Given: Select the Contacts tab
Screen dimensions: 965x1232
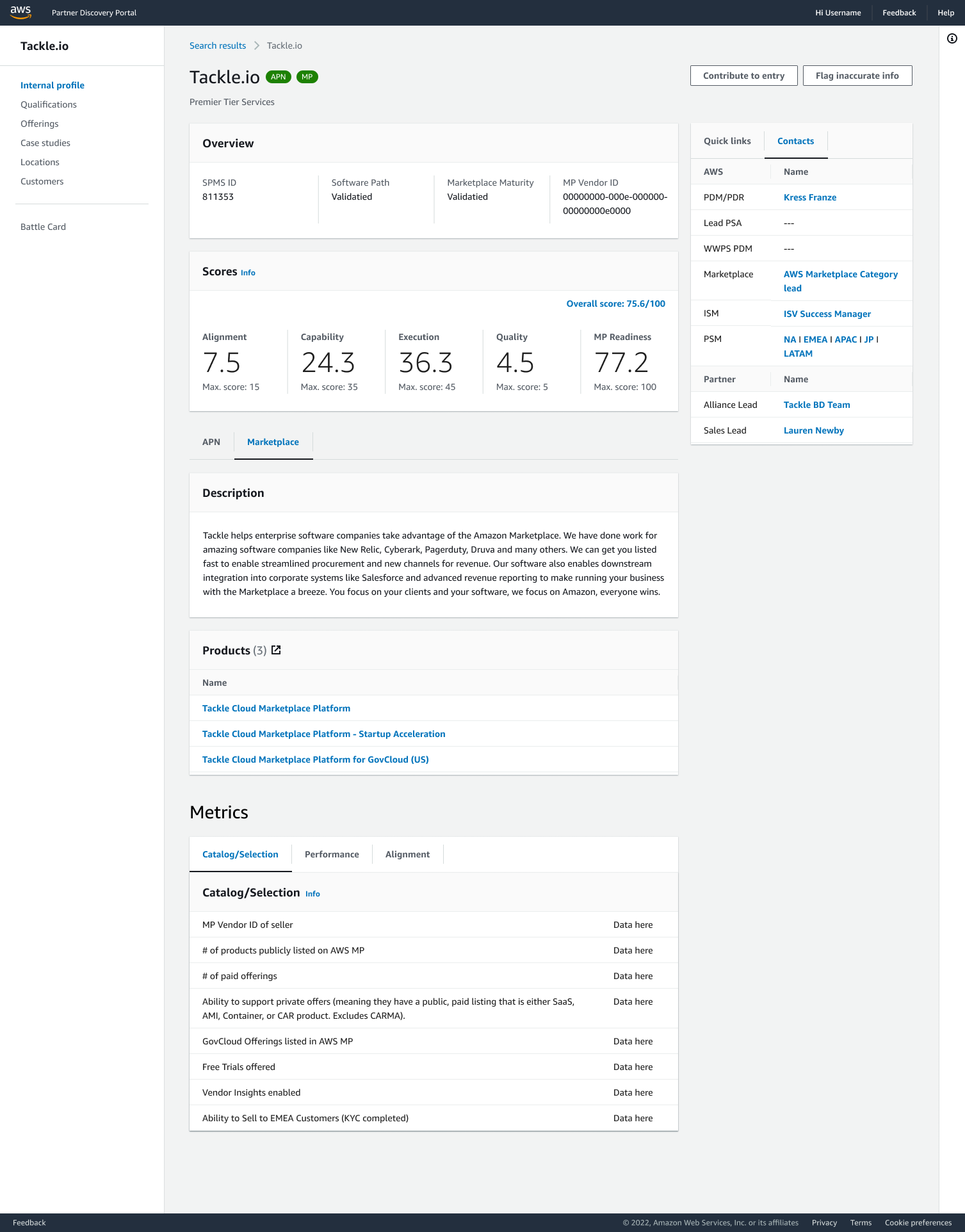Looking at the screenshot, I should click(x=796, y=141).
